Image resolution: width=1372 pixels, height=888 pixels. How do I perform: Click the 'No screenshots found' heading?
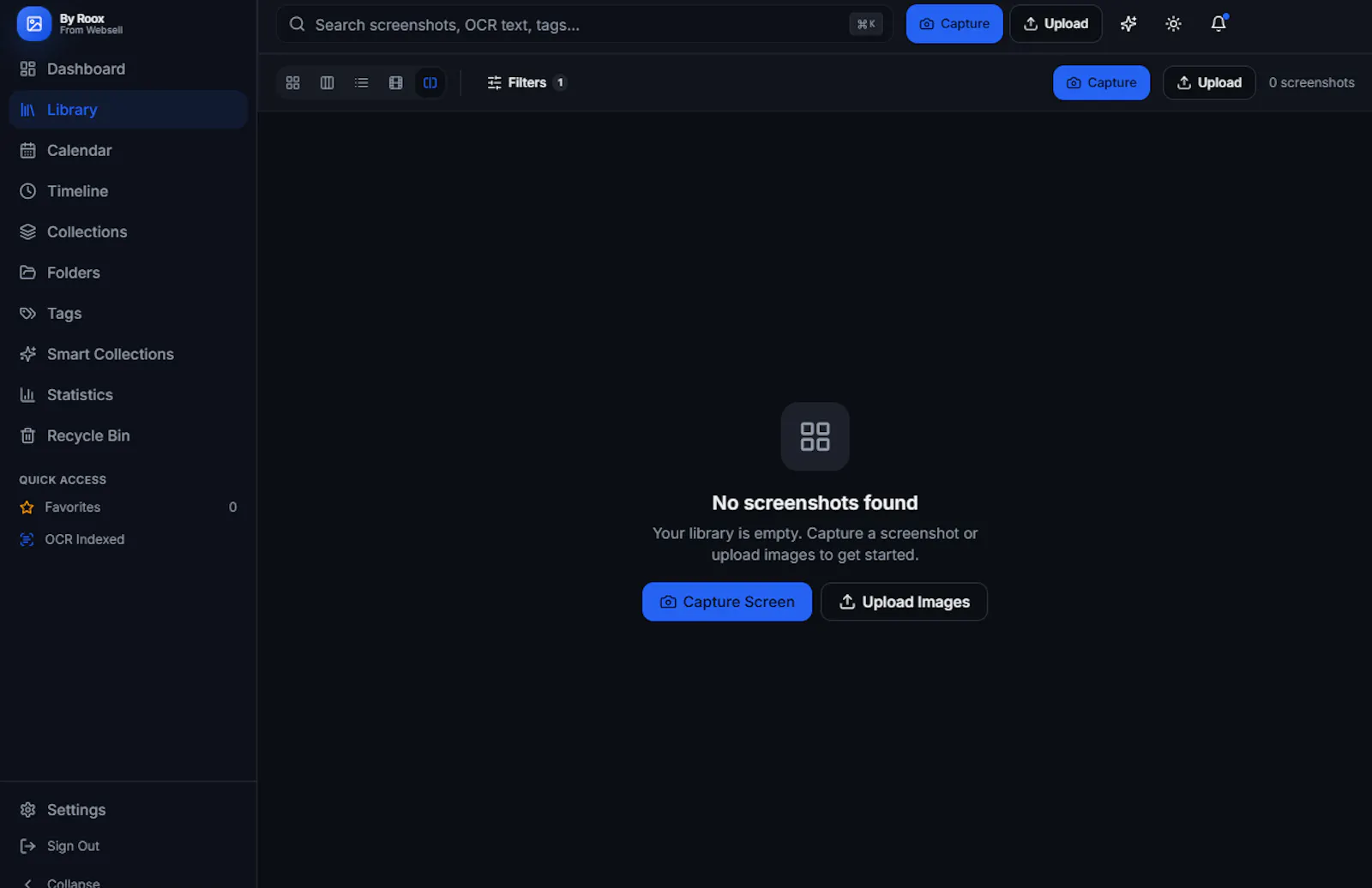pyautogui.click(x=815, y=502)
